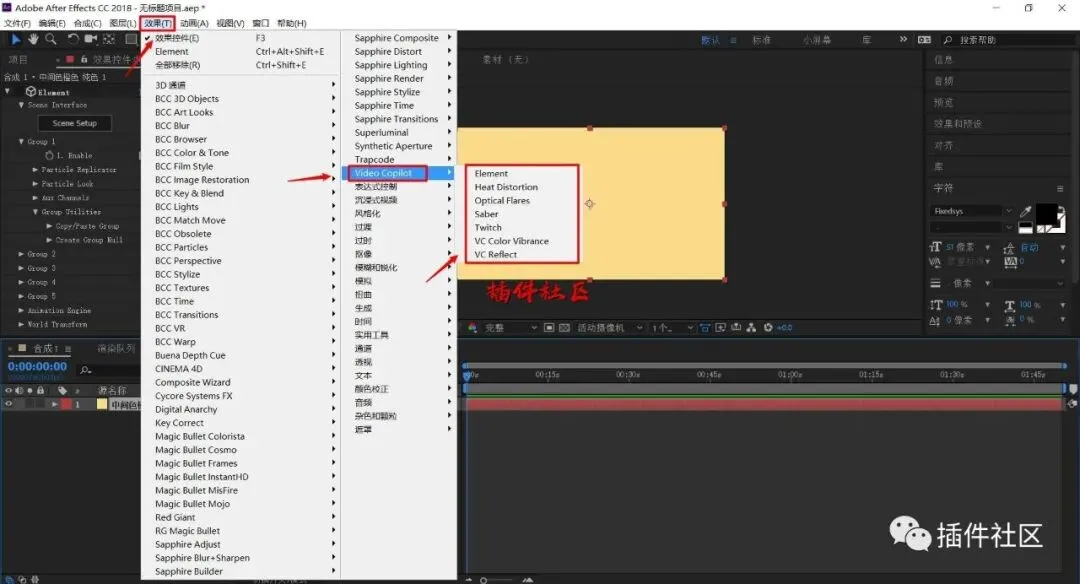
Task: Click the timeline work area bar
Action: (765, 389)
